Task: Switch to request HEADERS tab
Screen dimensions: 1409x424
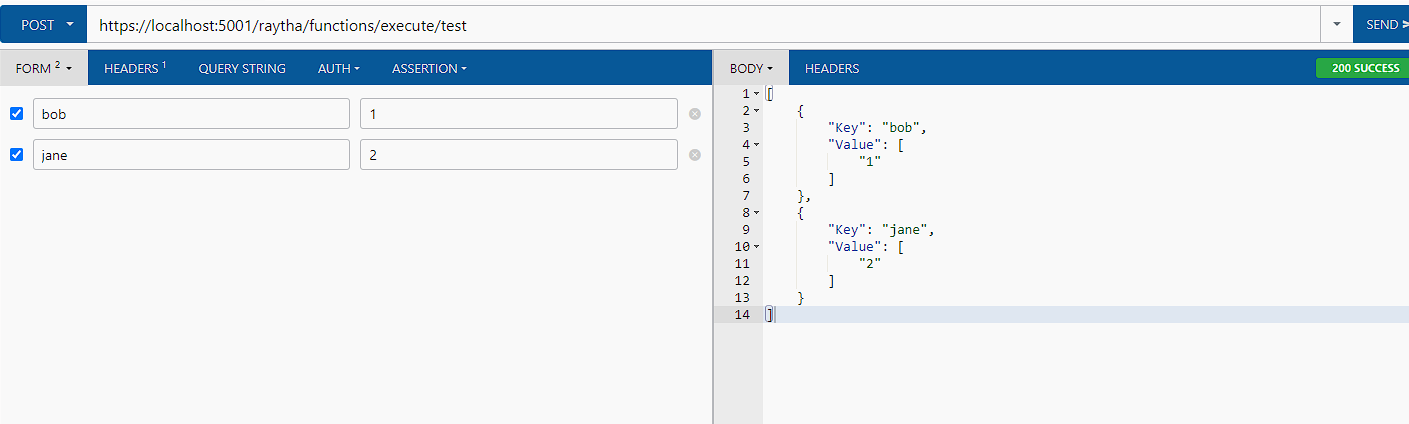Action: 135,68
